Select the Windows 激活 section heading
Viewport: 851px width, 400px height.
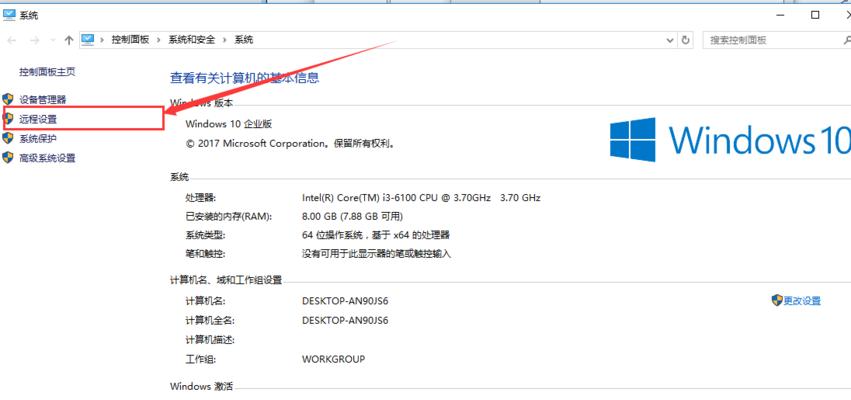tap(201, 386)
